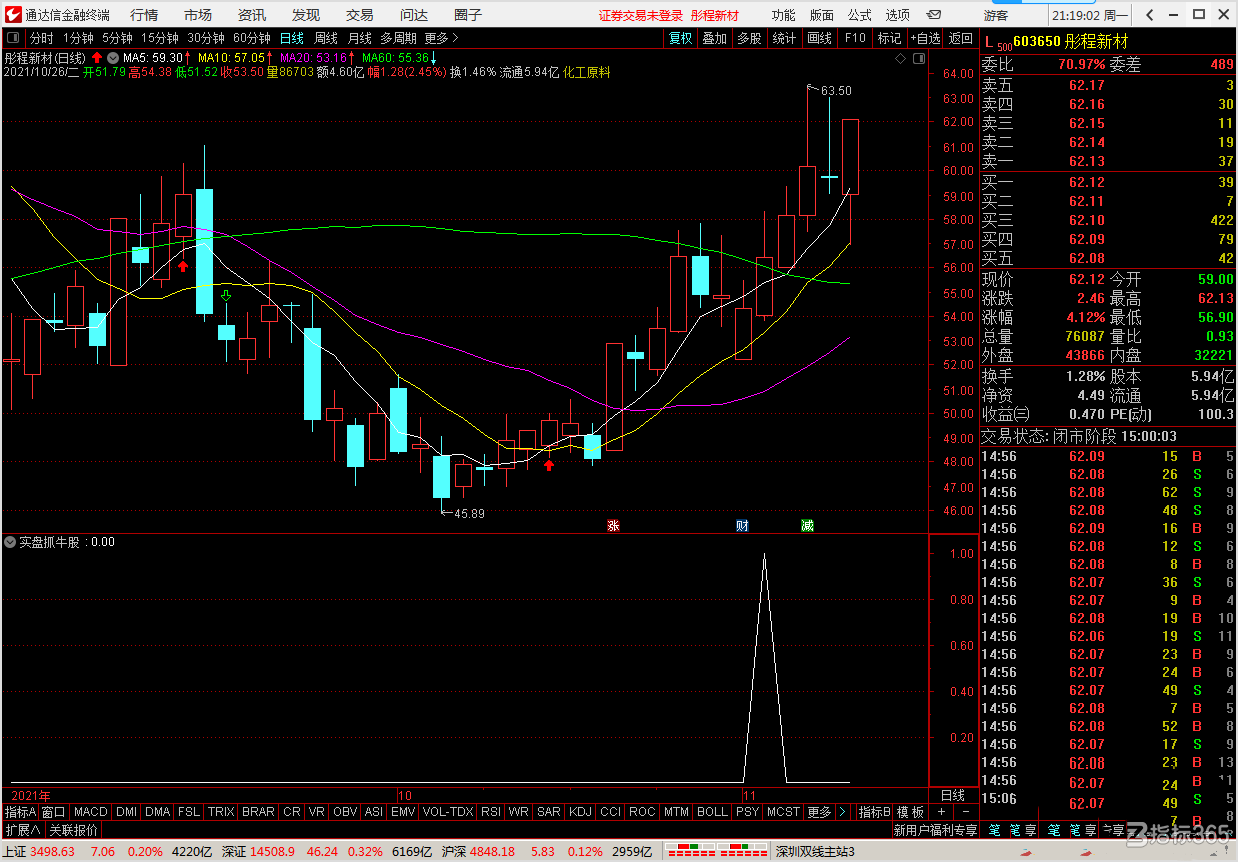The image size is (1238, 862).
Task: Click the red up arrow beside 彤程新材(日线)
Action: (x=97, y=58)
